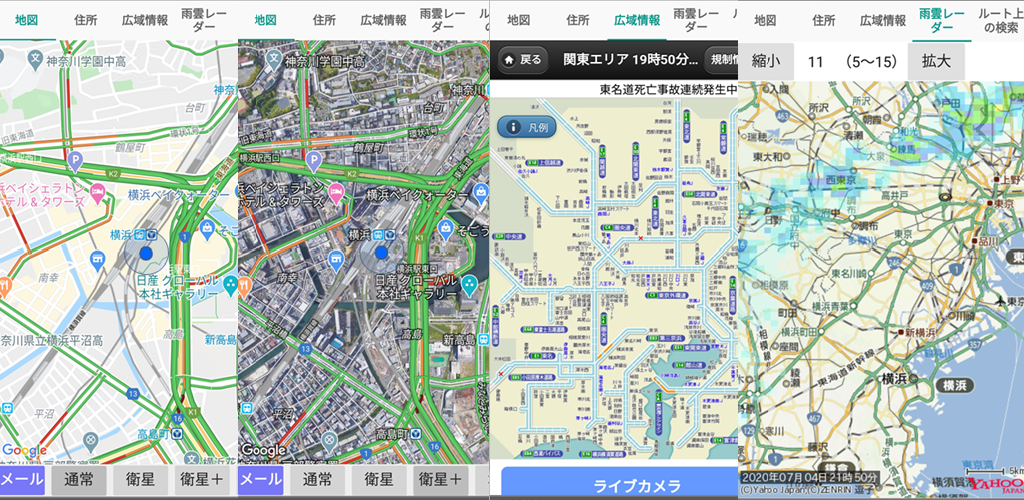The image size is (1024, 500).
Task: Open the 広域情報 tab on the standard map screen
Action: tap(145, 20)
